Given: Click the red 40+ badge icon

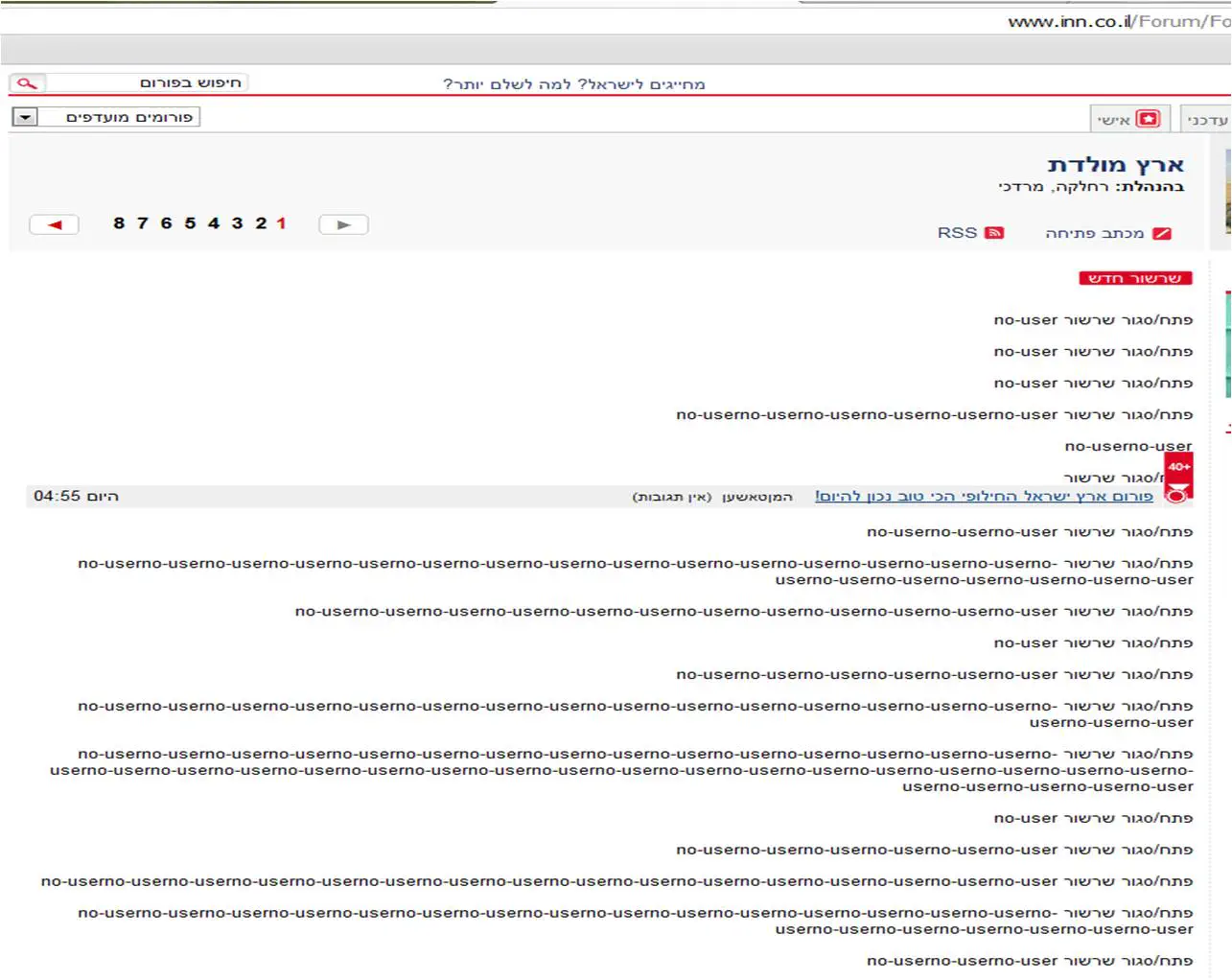Looking at the screenshot, I should [1178, 467].
